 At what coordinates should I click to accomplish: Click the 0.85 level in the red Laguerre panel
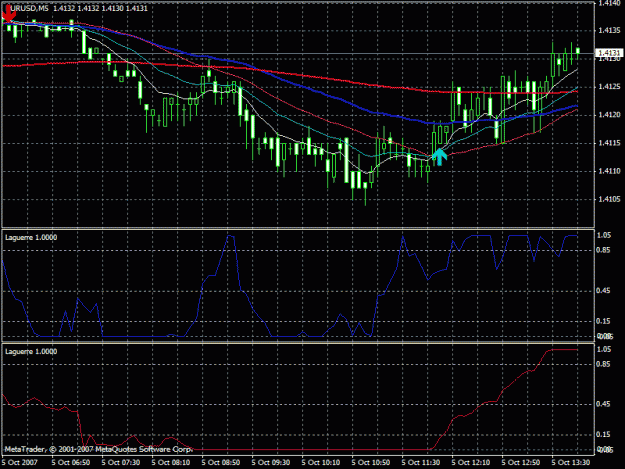coord(604,364)
